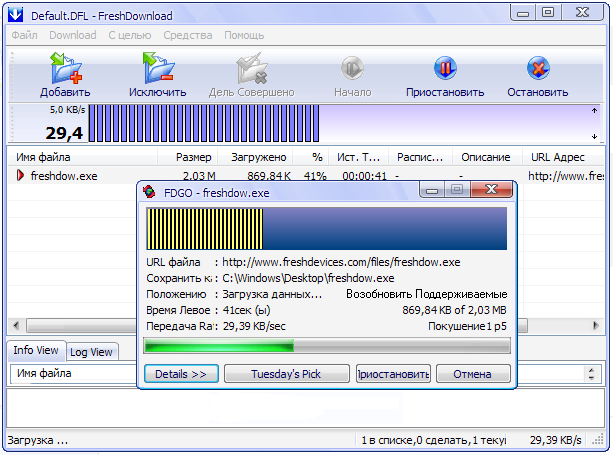Expand details with Details >> button
The image size is (613, 455).
point(181,374)
